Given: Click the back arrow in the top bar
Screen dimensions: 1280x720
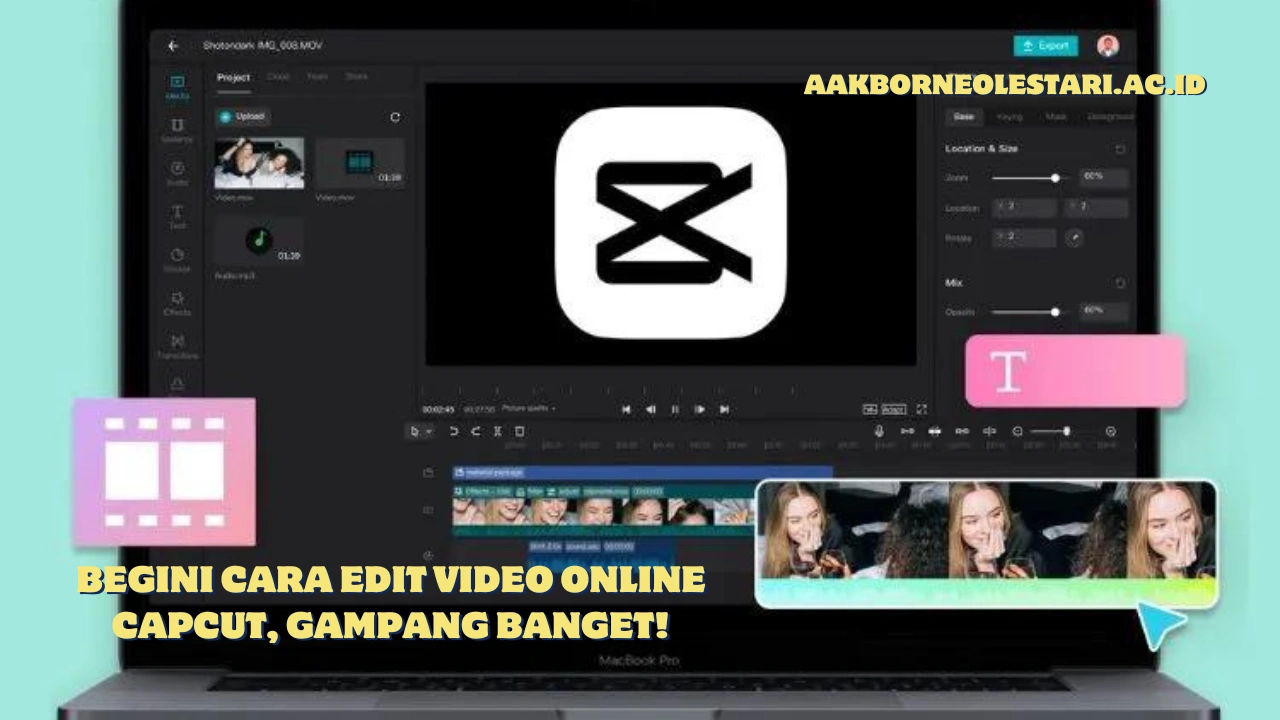Looking at the screenshot, I should (173, 46).
